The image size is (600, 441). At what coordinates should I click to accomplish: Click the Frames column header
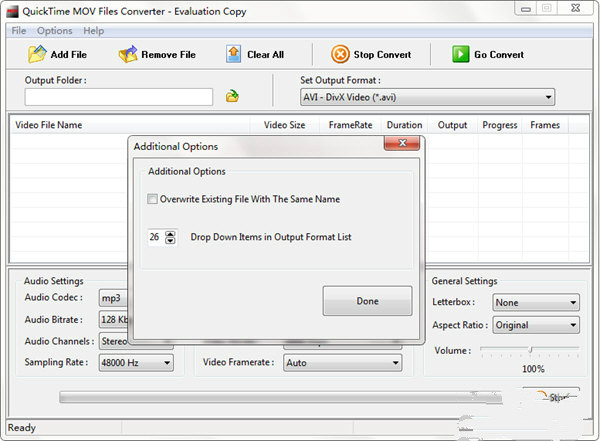tap(545, 125)
